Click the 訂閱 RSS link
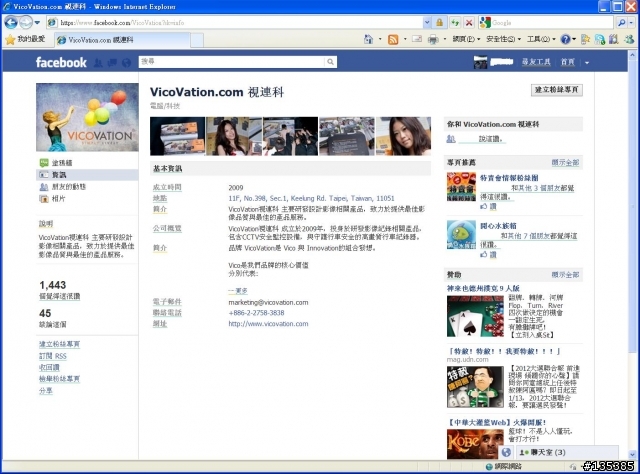This screenshot has height=474, width=640. click(x=53, y=356)
